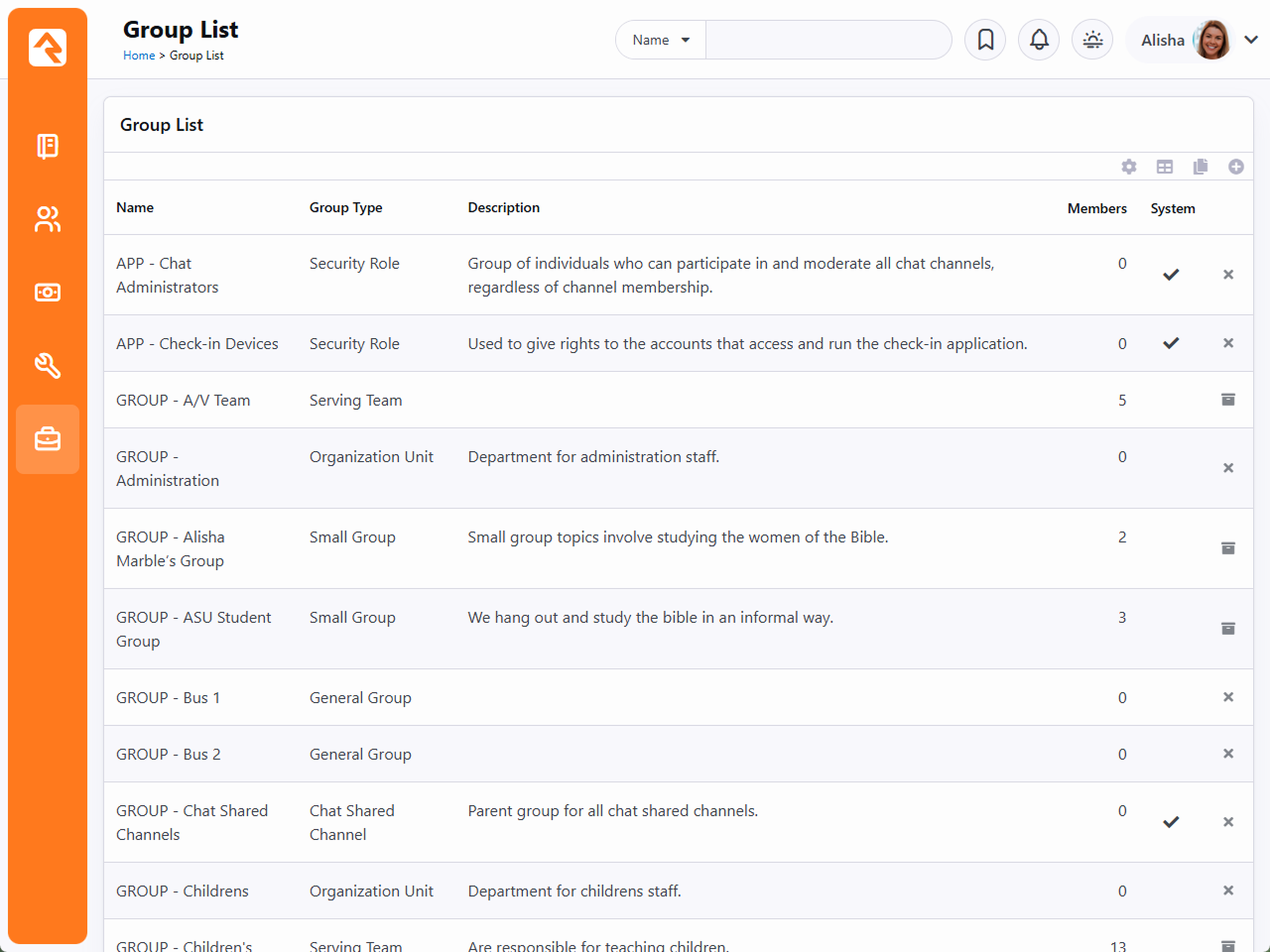Open the People section in the sidebar

(x=48, y=219)
